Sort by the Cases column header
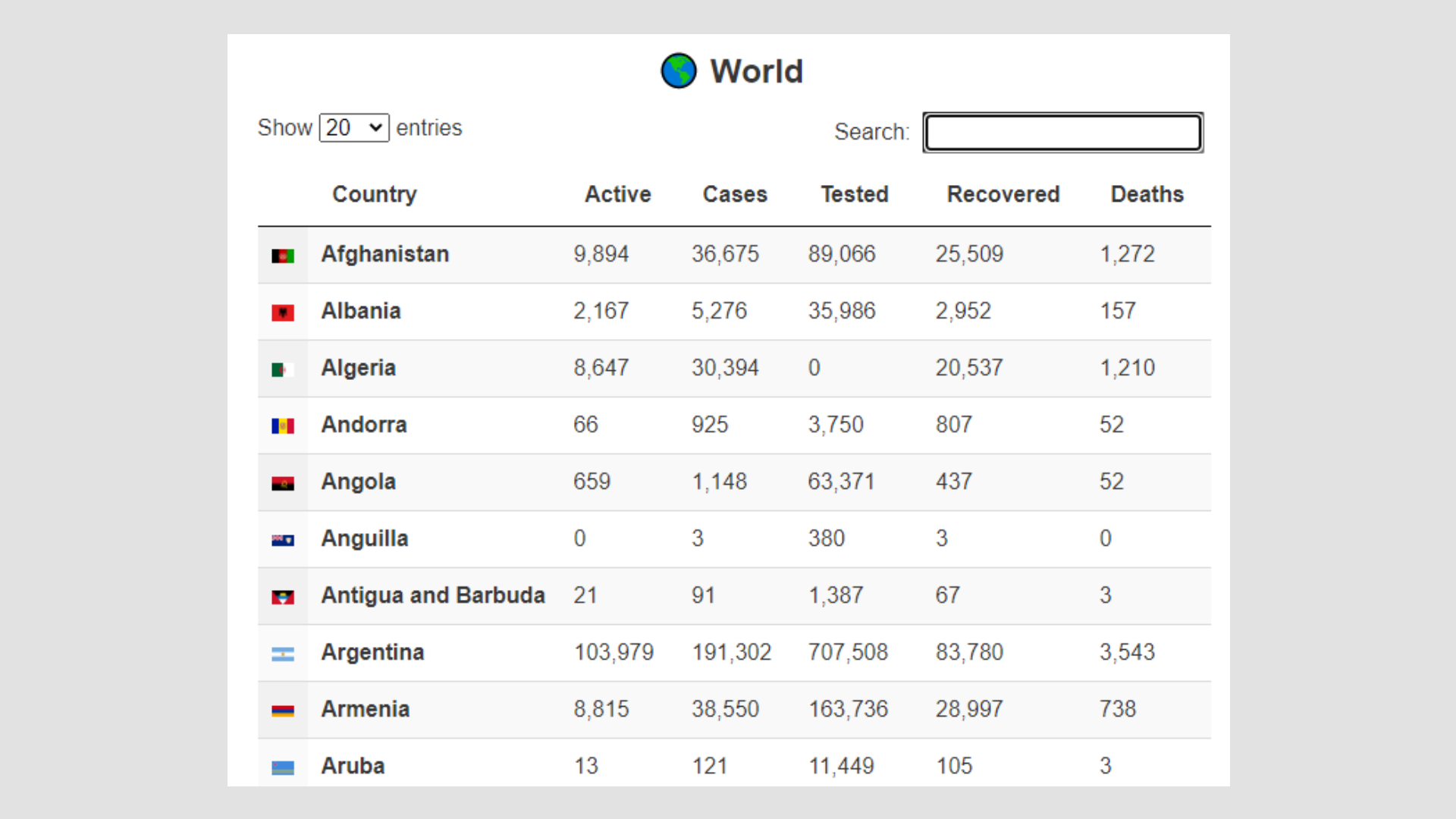The image size is (1456, 819). 735,194
